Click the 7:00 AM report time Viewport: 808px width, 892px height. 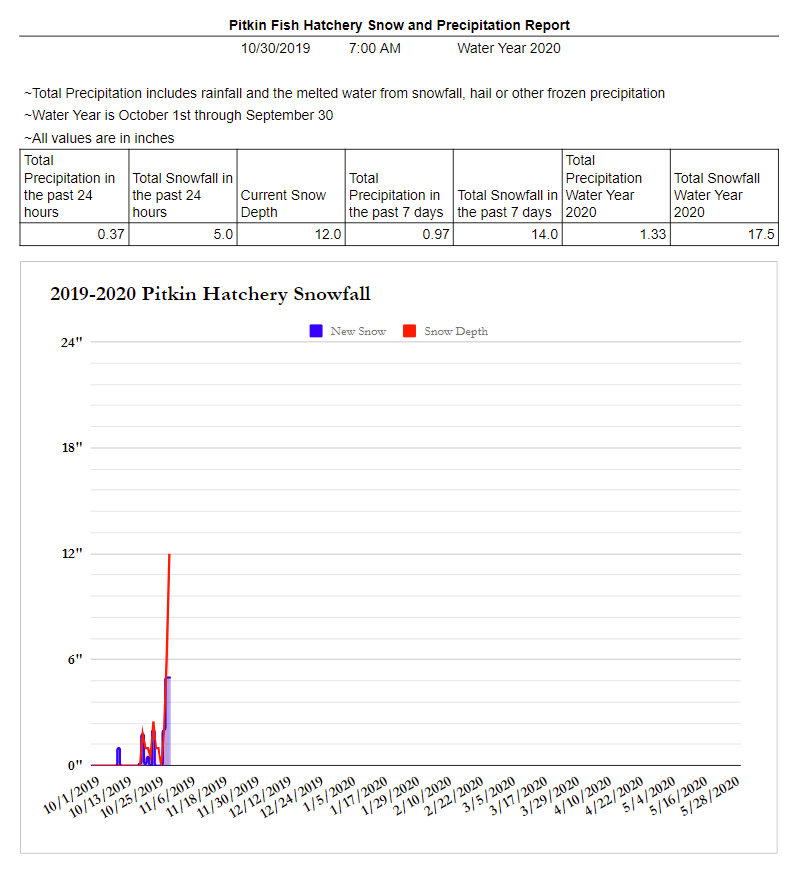[375, 48]
